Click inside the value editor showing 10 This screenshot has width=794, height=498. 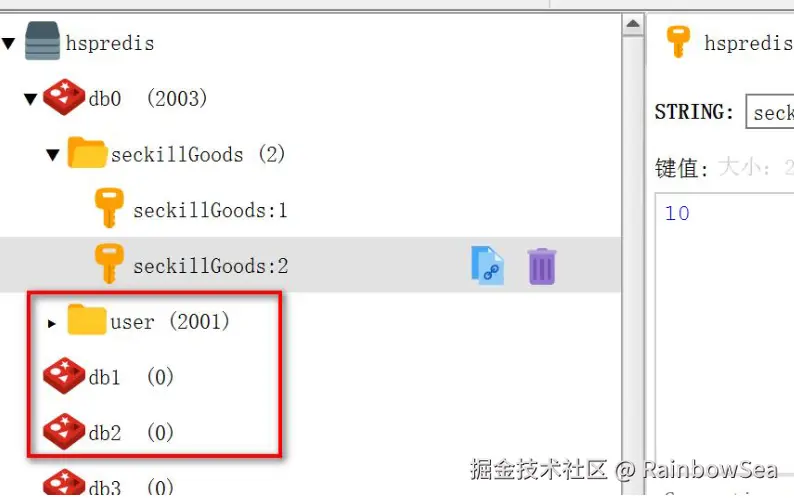point(725,327)
